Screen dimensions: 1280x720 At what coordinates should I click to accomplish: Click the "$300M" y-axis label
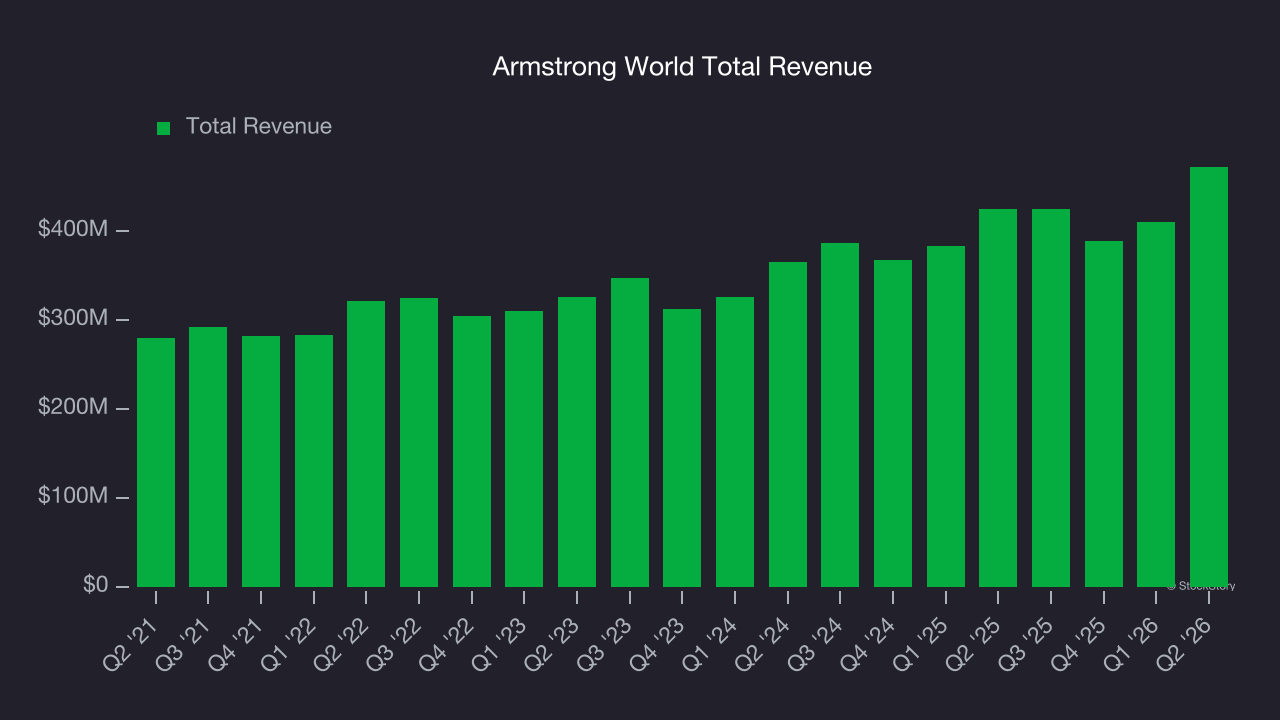[x=73, y=318]
